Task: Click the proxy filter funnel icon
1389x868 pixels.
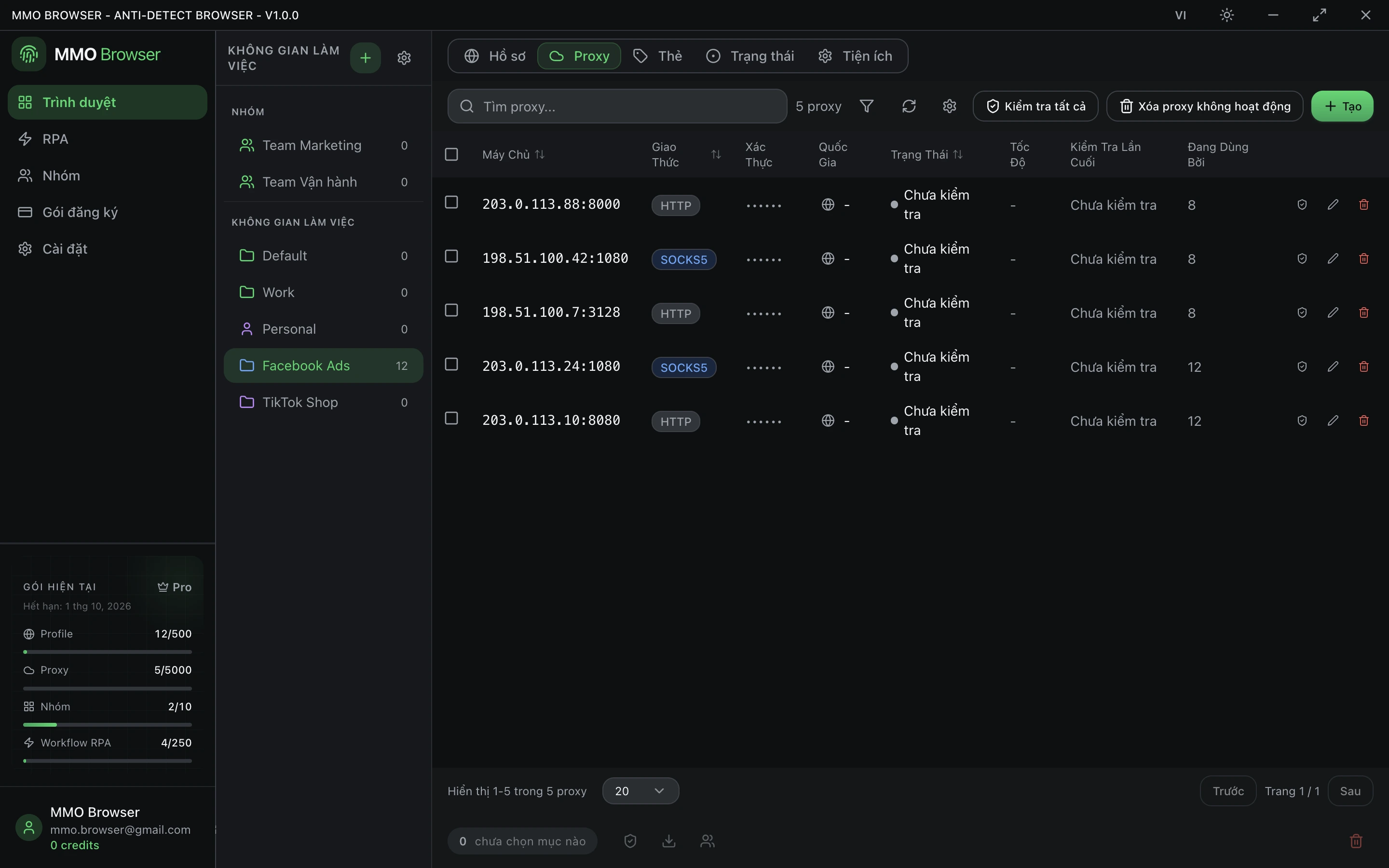Action: pyautogui.click(x=867, y=106)
